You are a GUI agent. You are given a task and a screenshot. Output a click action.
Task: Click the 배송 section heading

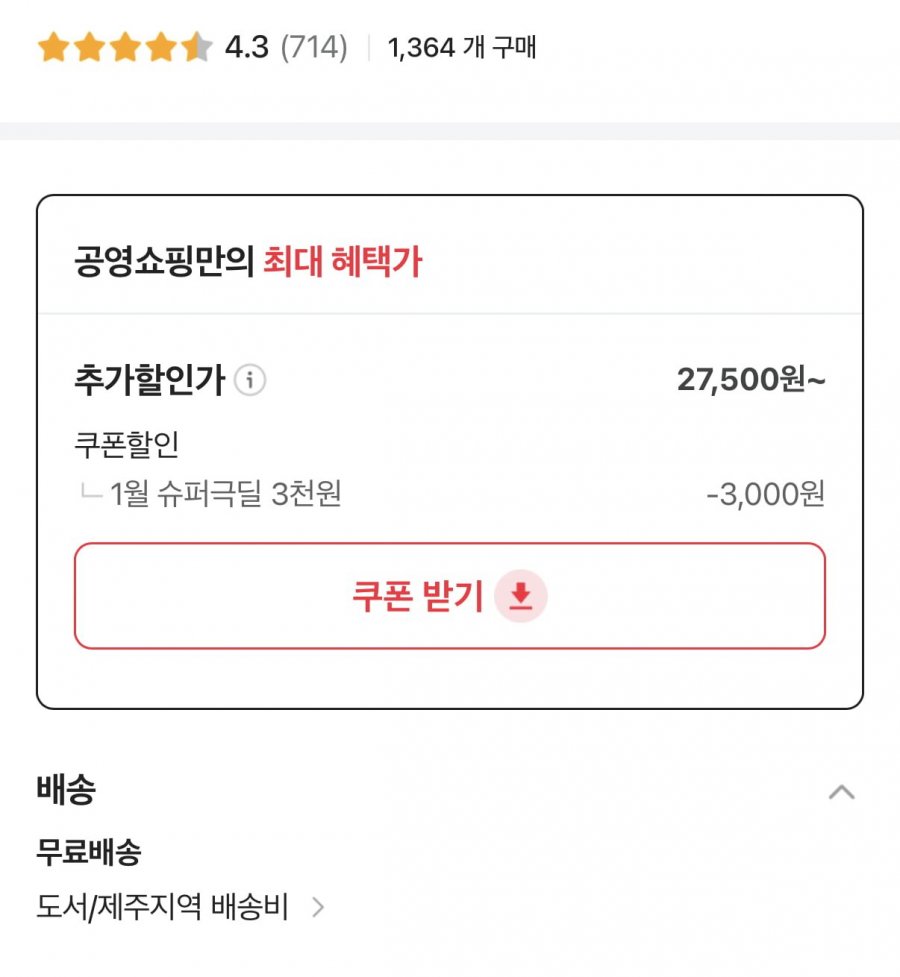coord(66,790)
